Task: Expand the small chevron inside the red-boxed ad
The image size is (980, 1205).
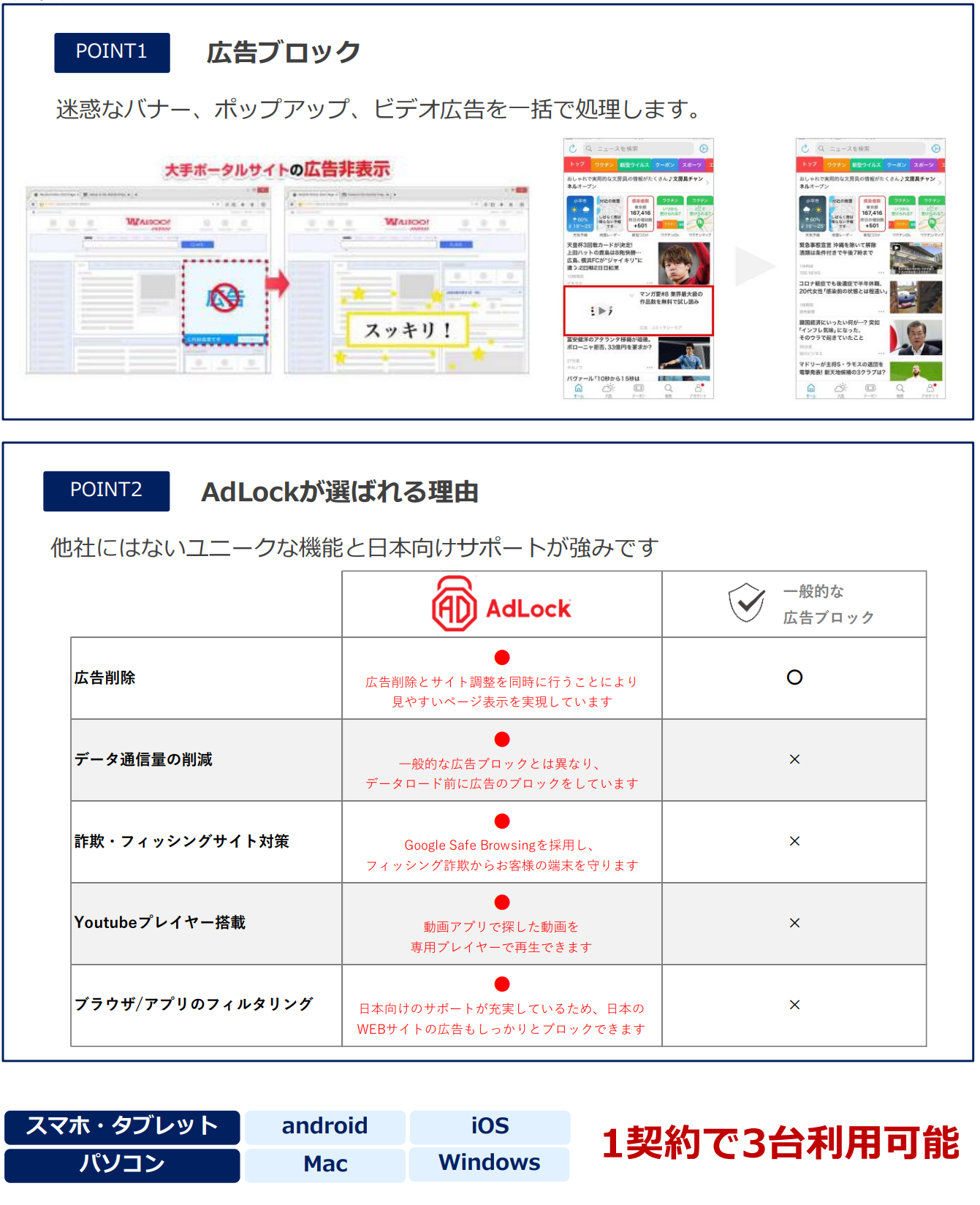Action: (632, 294)
